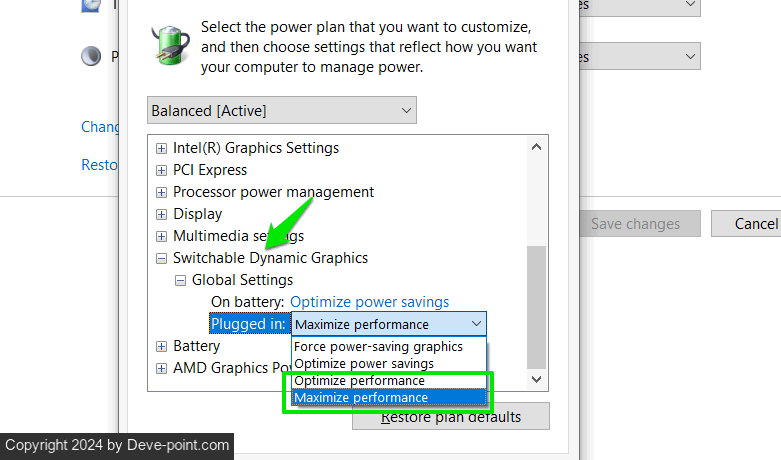Screen dimensions: 781x460
Task: Expand Processor power management settings
Action: (162, 192)
